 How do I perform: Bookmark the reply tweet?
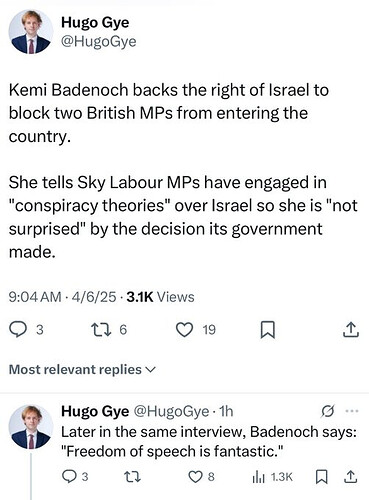321,477
